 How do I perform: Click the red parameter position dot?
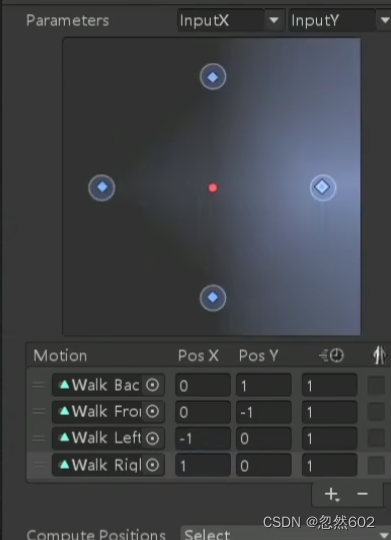point(213,188)
